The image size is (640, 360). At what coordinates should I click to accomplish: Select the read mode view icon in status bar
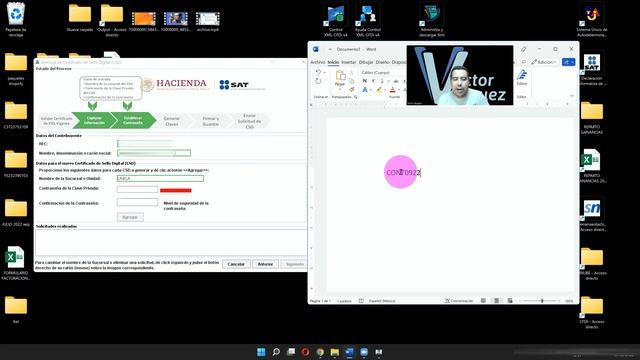[483, 301]
